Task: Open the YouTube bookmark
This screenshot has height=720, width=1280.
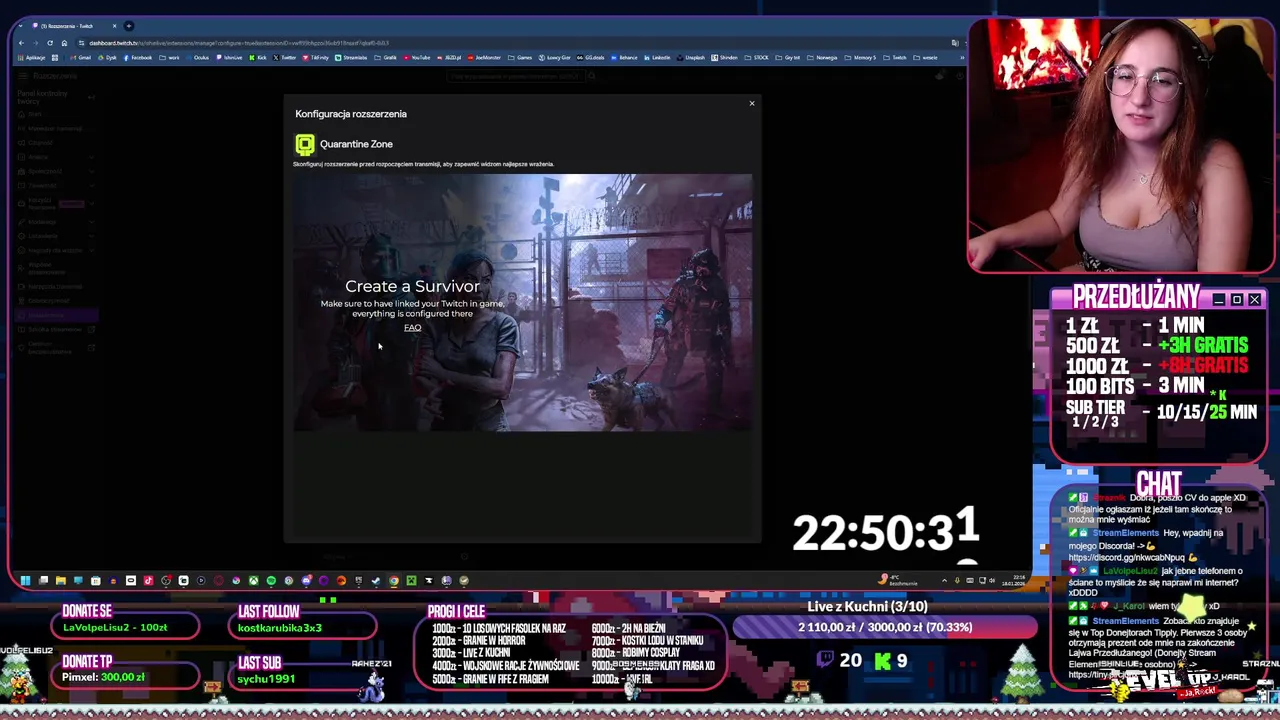Action: (x=417, y=57)
